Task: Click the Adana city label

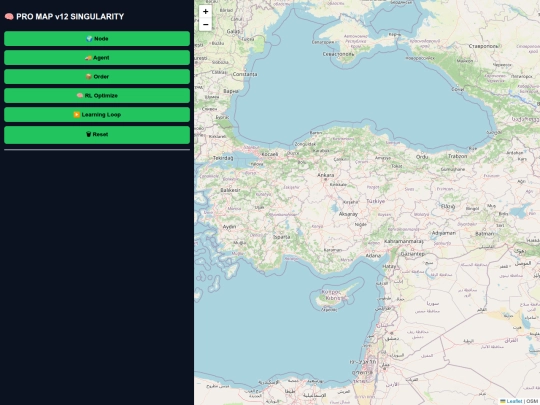Action: coord(373,256)
